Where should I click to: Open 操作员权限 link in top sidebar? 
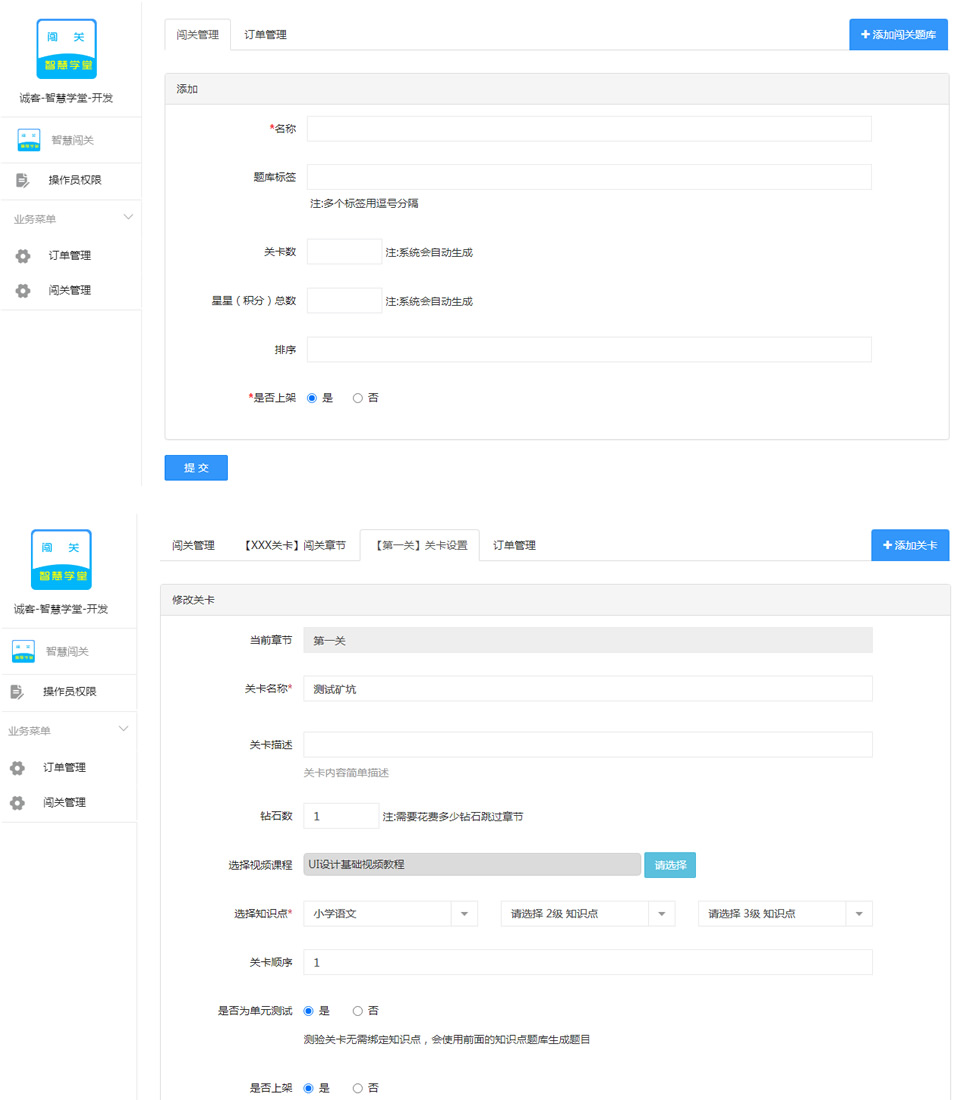(x=75, y=180)
